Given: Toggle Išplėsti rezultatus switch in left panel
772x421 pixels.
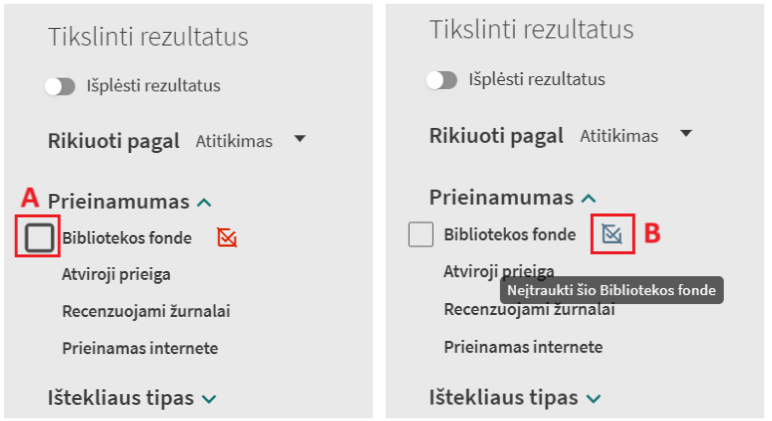Looking at the screenshot, I should [60, 87].
